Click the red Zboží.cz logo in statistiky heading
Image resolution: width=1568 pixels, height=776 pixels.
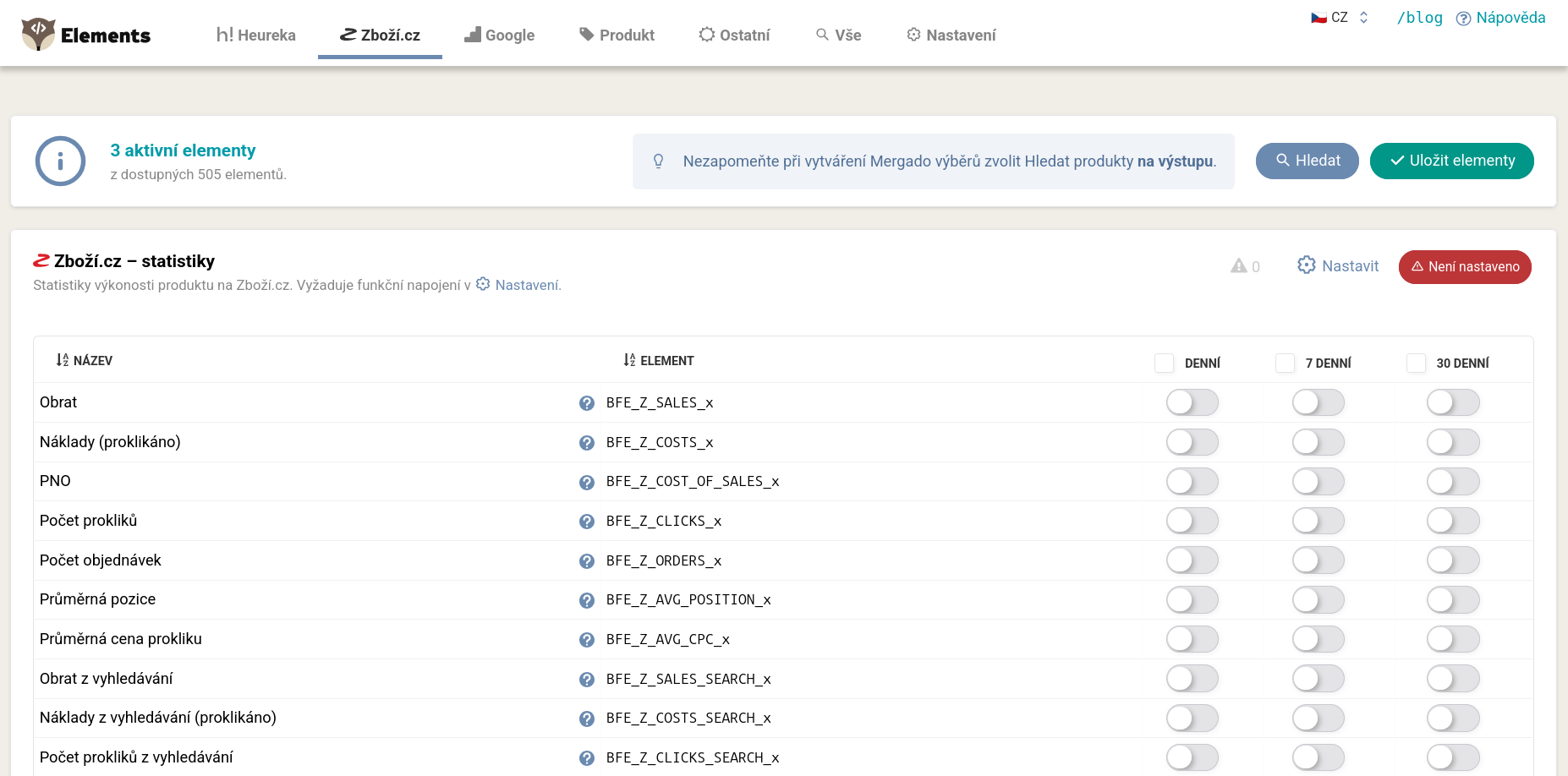point(41,260)
